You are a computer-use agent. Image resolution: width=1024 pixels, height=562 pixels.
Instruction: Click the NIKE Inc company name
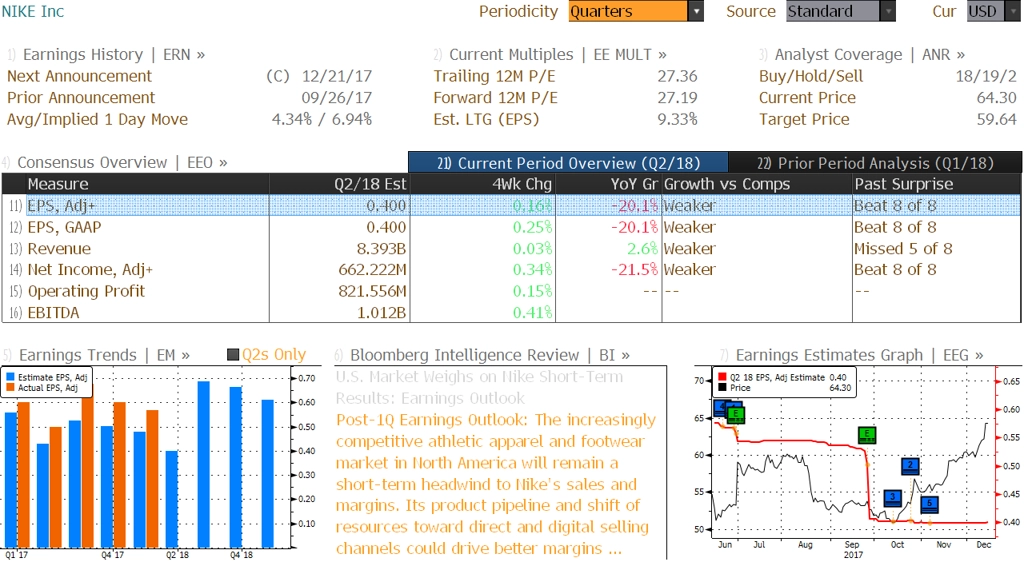point(33,11)
